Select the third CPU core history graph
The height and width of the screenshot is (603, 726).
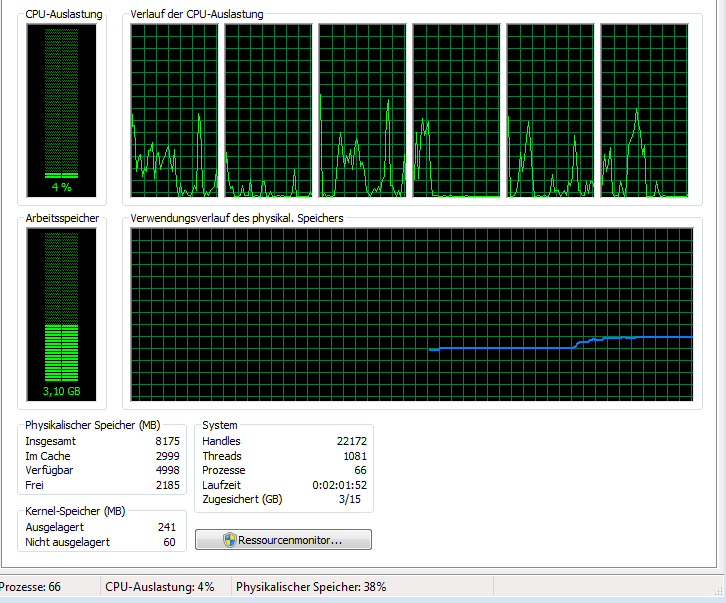coord(363,111)
